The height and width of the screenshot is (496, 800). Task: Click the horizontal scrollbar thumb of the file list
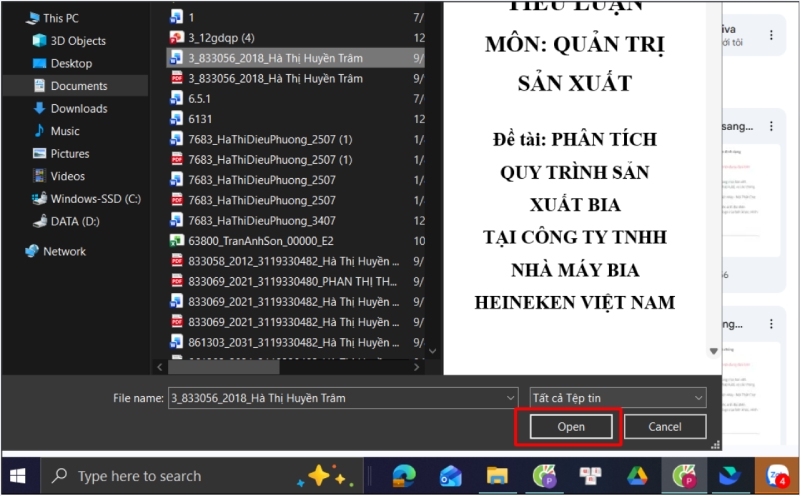223,367
